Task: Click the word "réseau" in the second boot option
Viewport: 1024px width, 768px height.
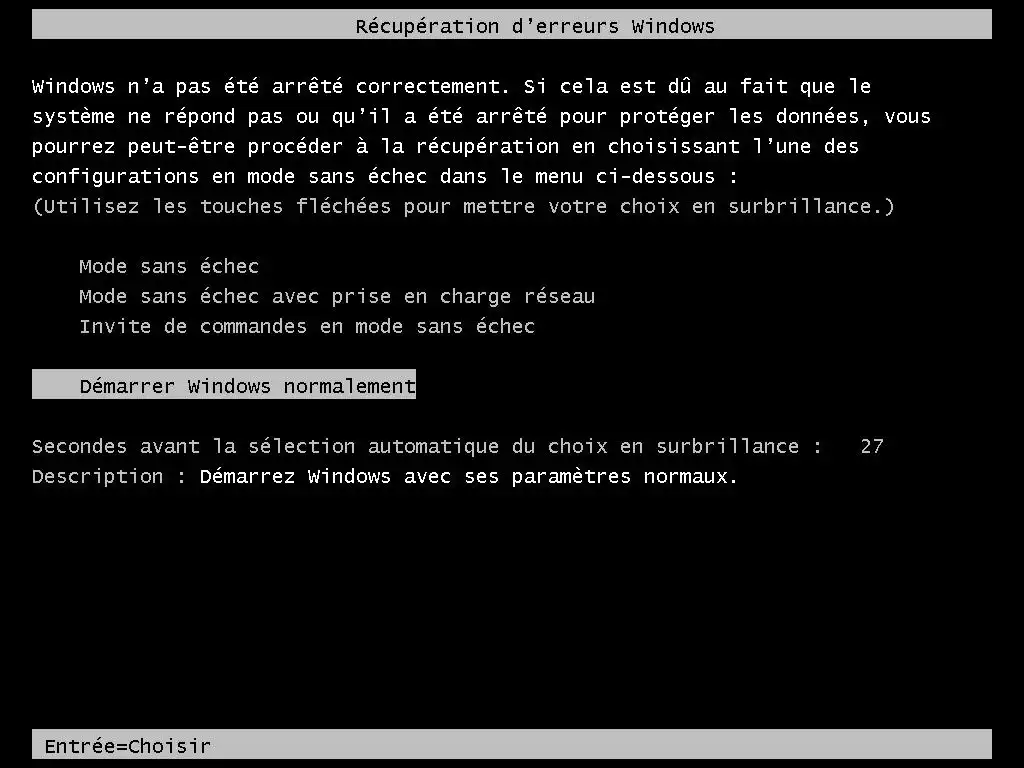Action: click(x=560, y=296)
